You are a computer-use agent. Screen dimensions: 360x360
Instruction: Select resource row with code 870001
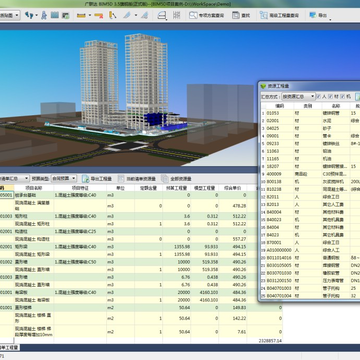click(310, 242)
